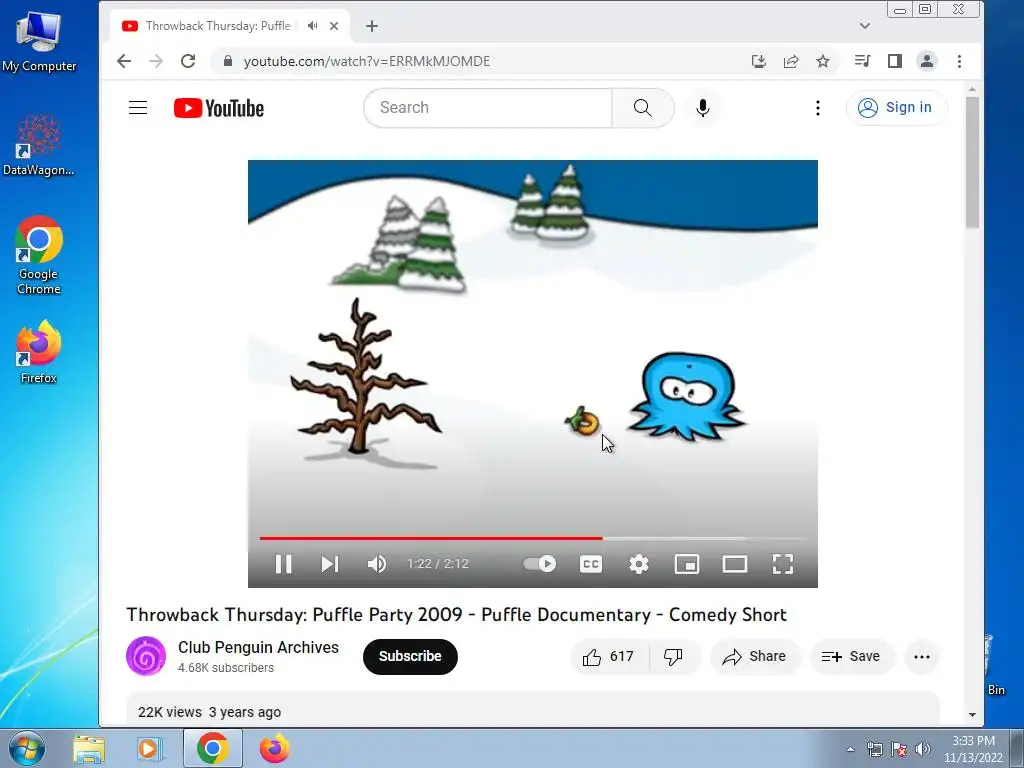
Task: Select the Recycle Bin desktop icon
Action: (995, 666)
